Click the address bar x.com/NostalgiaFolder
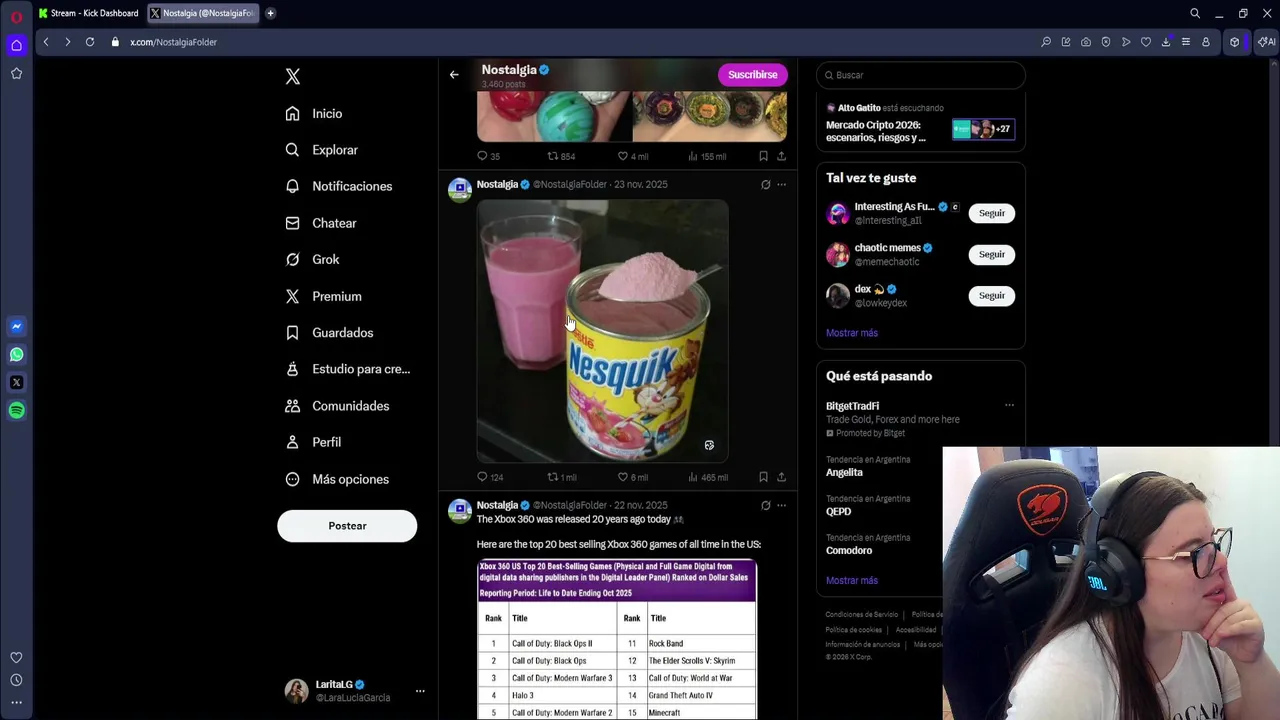1280x720 pixels. coord(173,42)
